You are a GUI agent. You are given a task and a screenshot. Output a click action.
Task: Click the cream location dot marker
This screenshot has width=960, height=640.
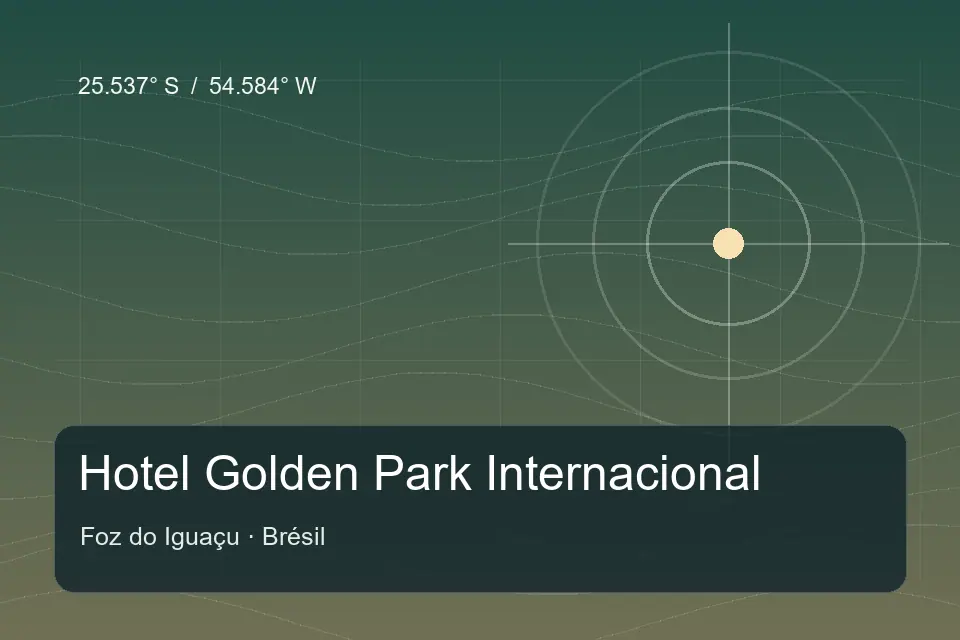click(729, 244)
